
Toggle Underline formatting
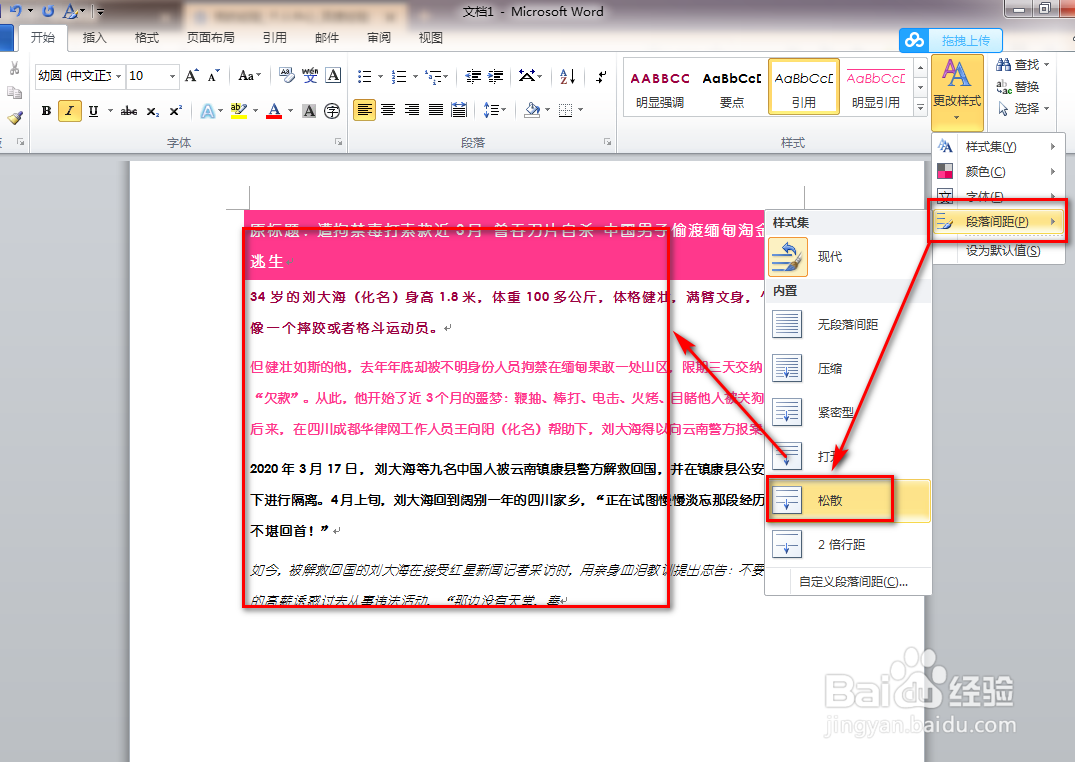pyautogui.click(x=93, y=110)
